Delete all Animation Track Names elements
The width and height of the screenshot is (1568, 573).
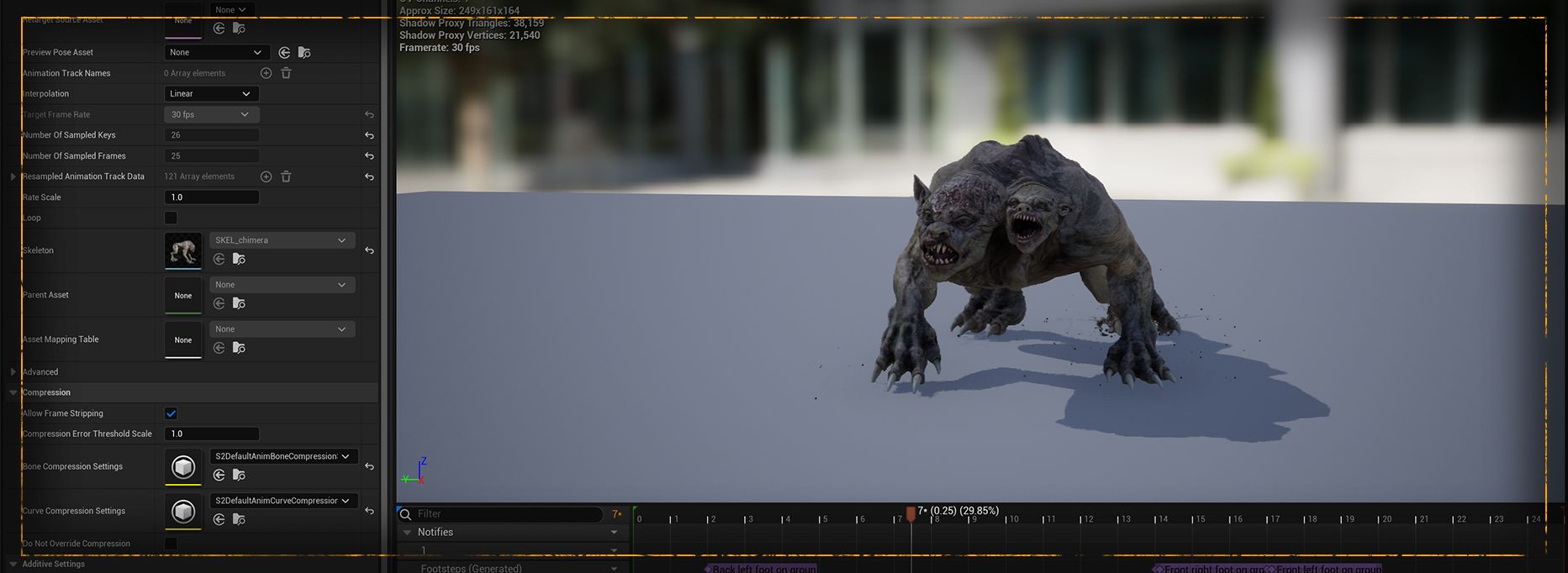(286, 73)
